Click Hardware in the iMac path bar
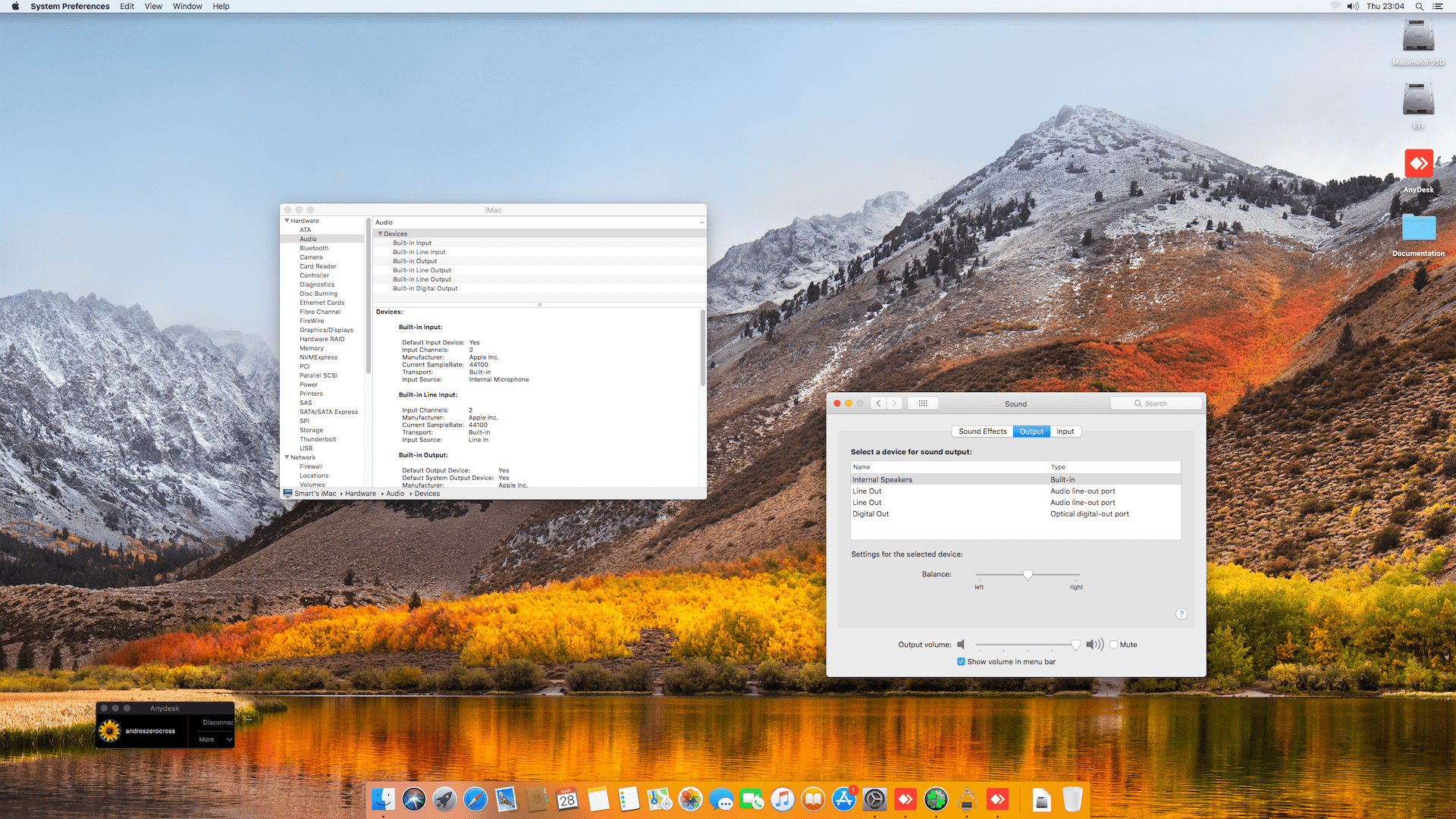Image resolution: width=1456 pixels, height=819 pixels. point(360,494)
